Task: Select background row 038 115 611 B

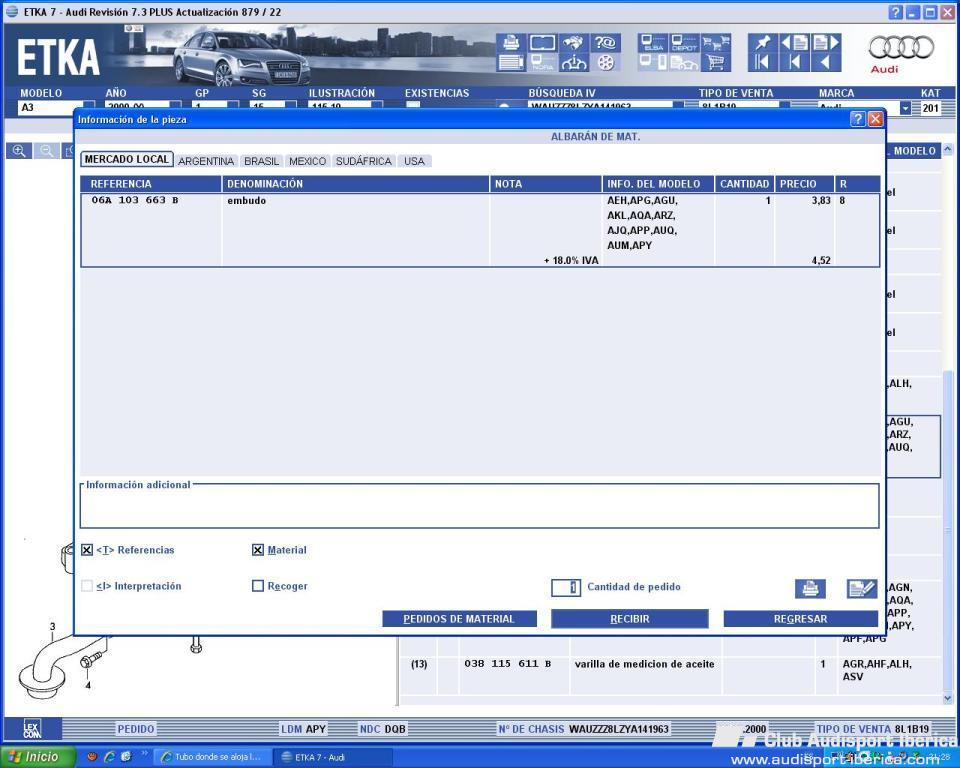Action: [508, 664]
